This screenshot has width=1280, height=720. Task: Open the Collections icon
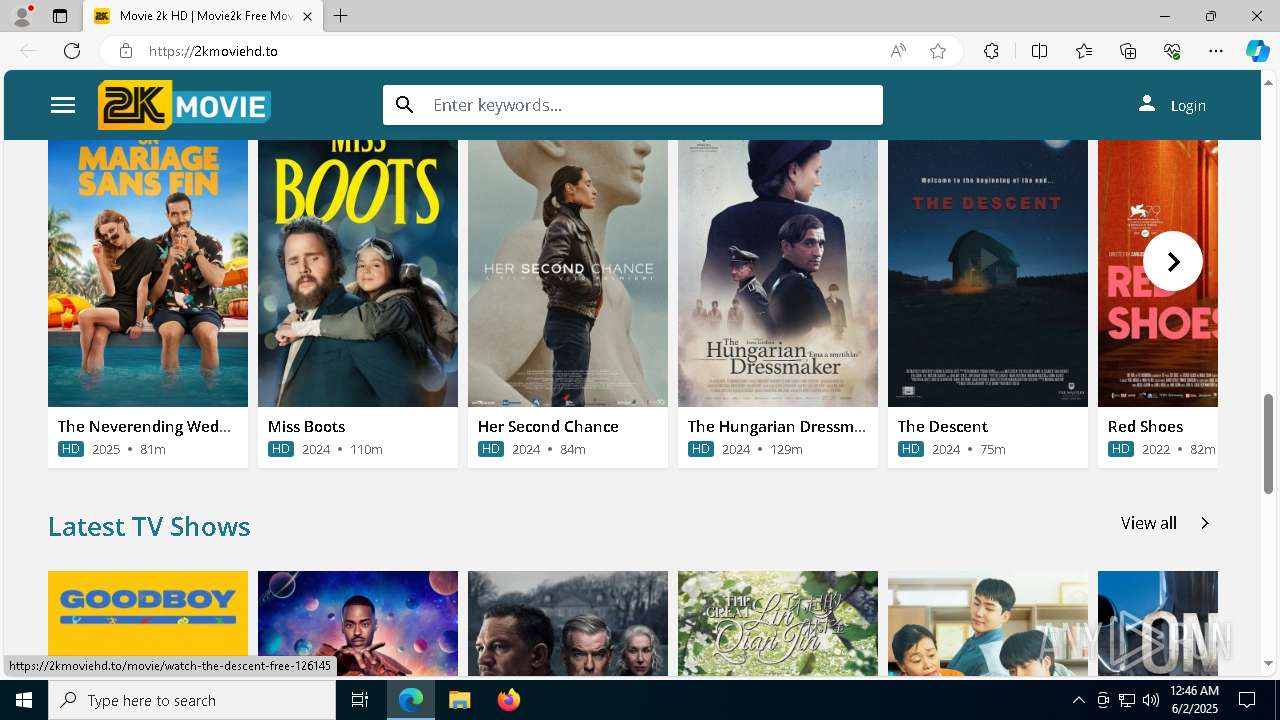(x=1128, y=51)
